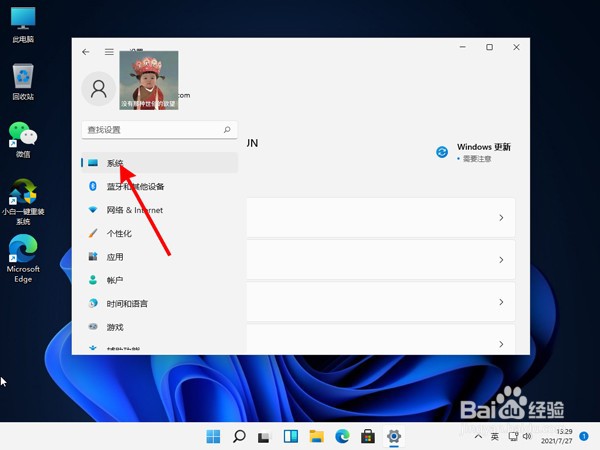
Task: Expand the third settings card chevron
Action: point(501,302)
